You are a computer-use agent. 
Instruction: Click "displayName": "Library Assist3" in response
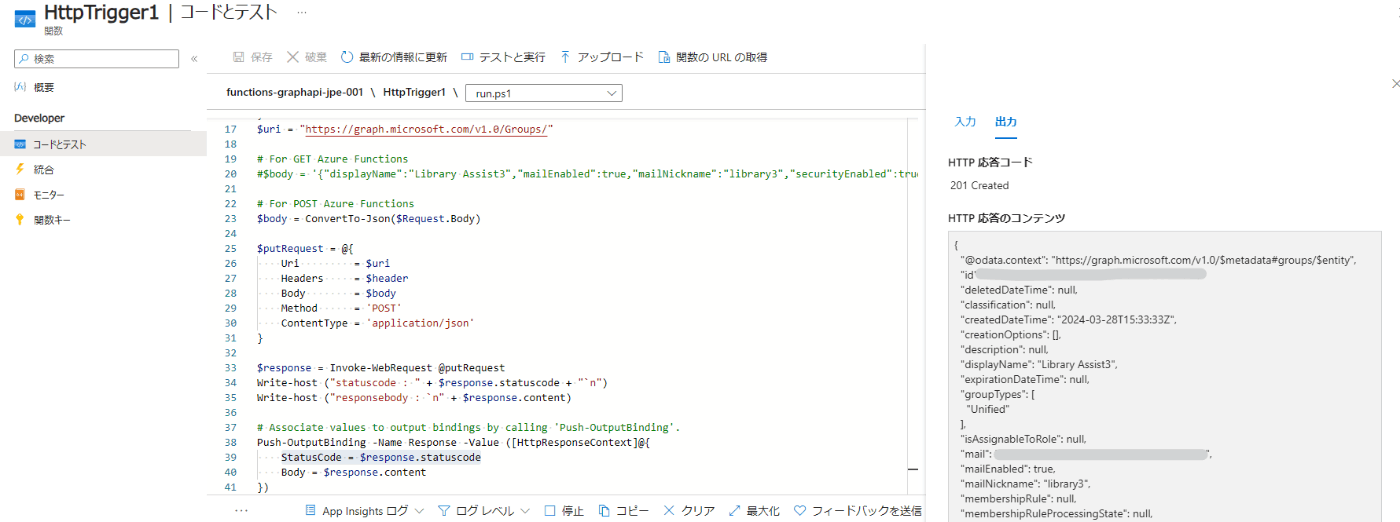pyautogui.click(x=1039, y=365)
